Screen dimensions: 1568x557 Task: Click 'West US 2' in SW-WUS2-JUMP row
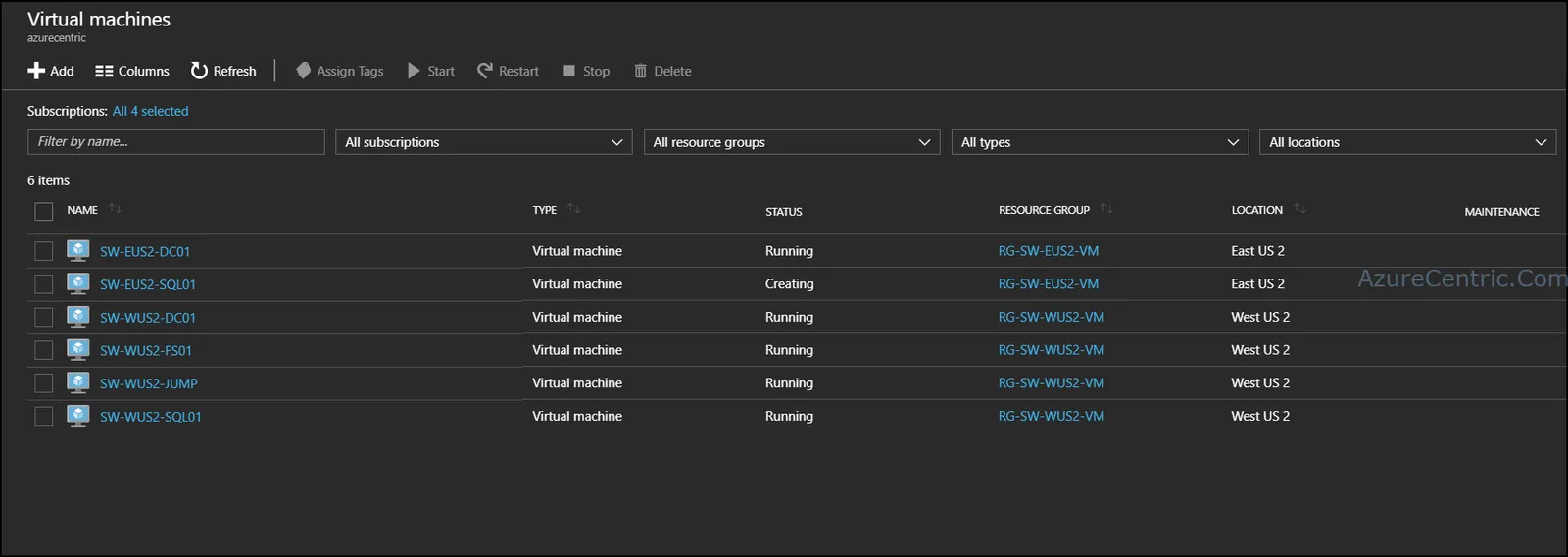1260,382
